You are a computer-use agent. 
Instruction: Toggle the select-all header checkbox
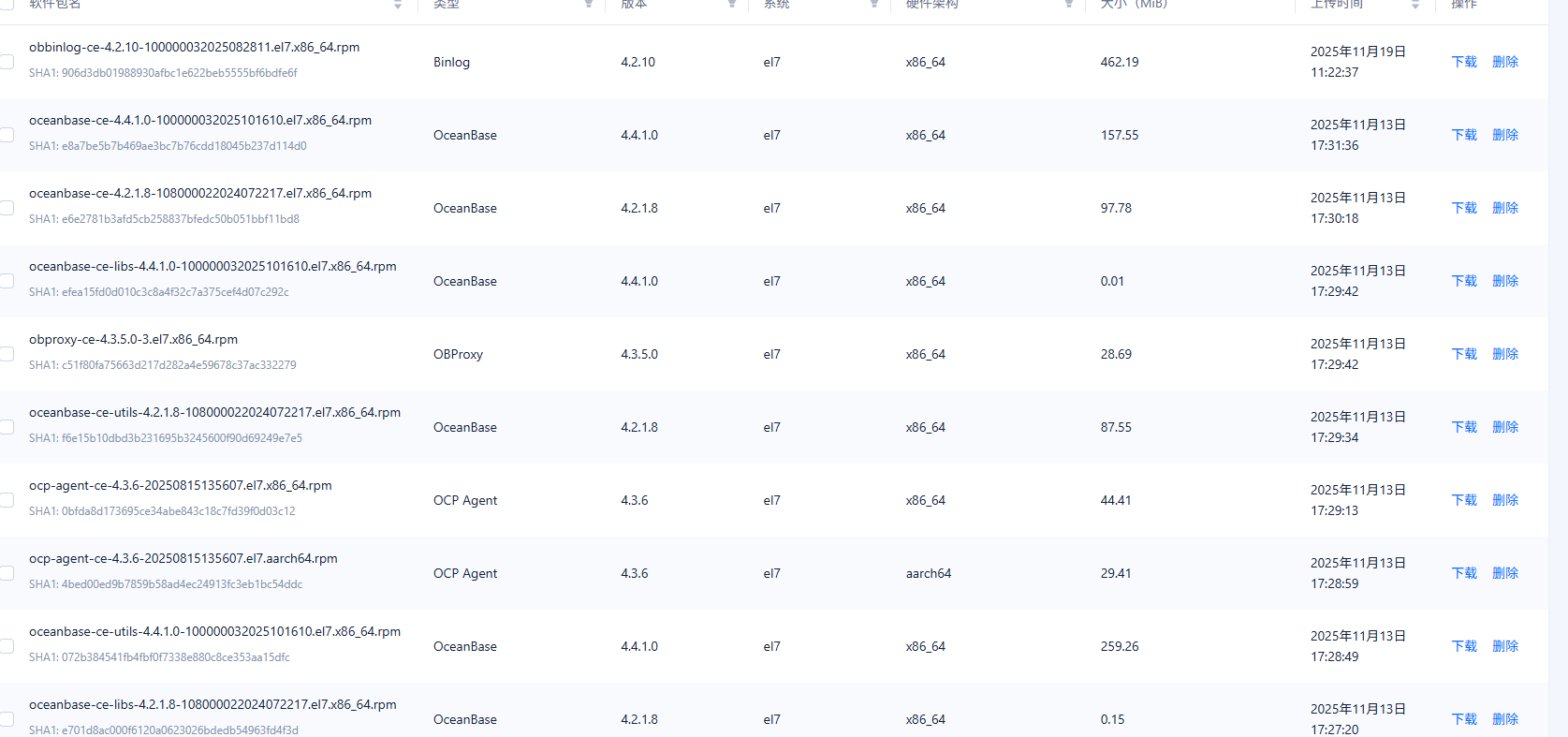coord(7,3)
